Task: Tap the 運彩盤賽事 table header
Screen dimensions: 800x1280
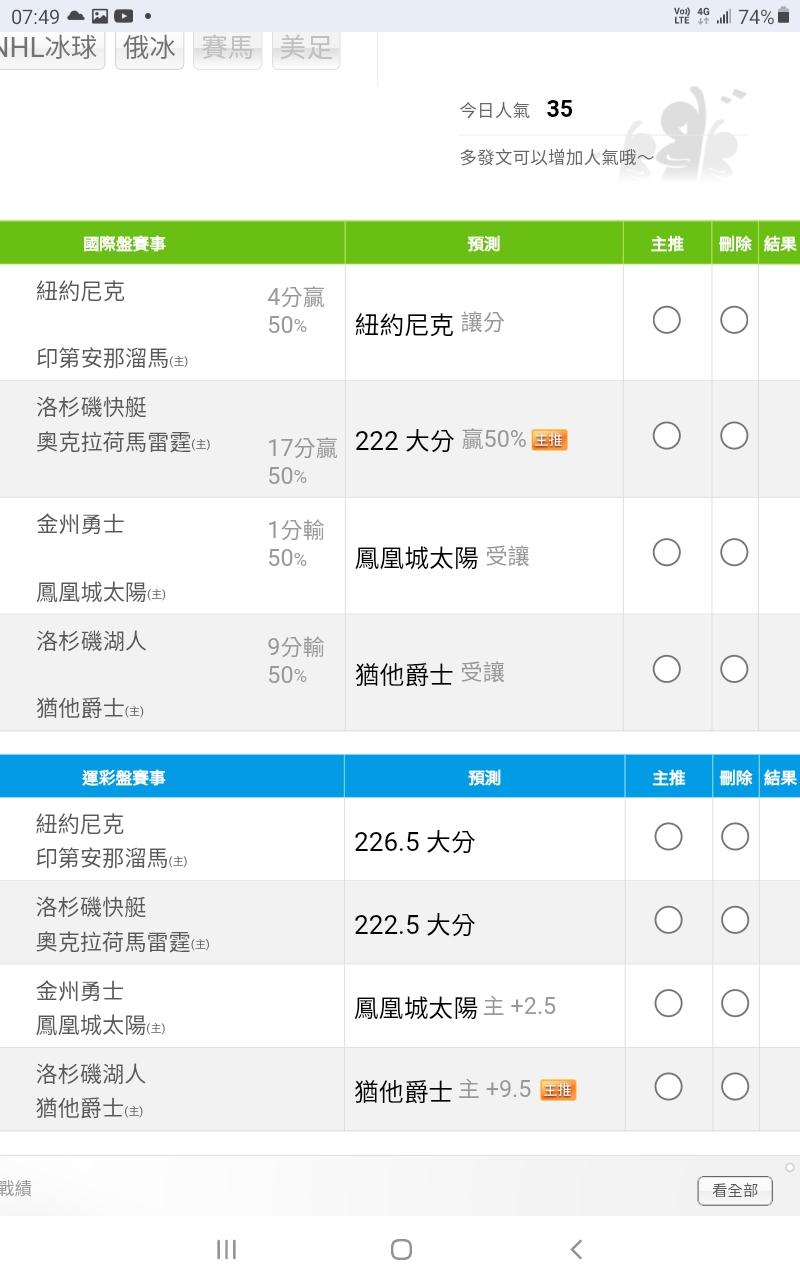Action: (124, 777)
